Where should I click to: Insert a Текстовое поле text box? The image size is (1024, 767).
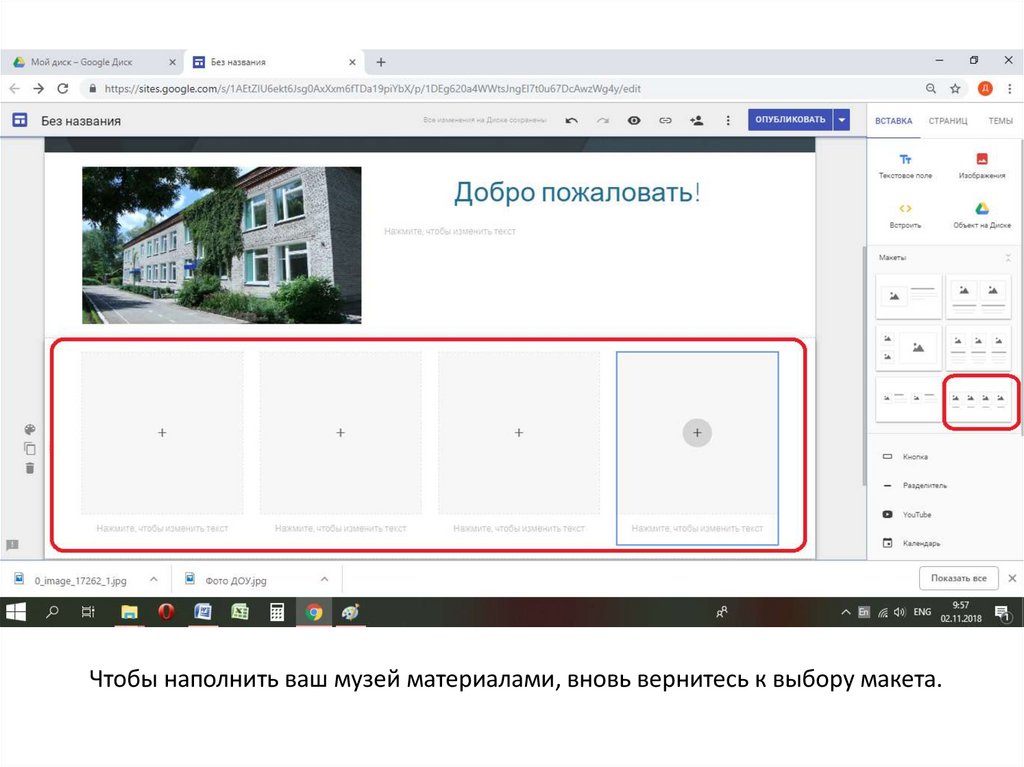click(905, 165)
